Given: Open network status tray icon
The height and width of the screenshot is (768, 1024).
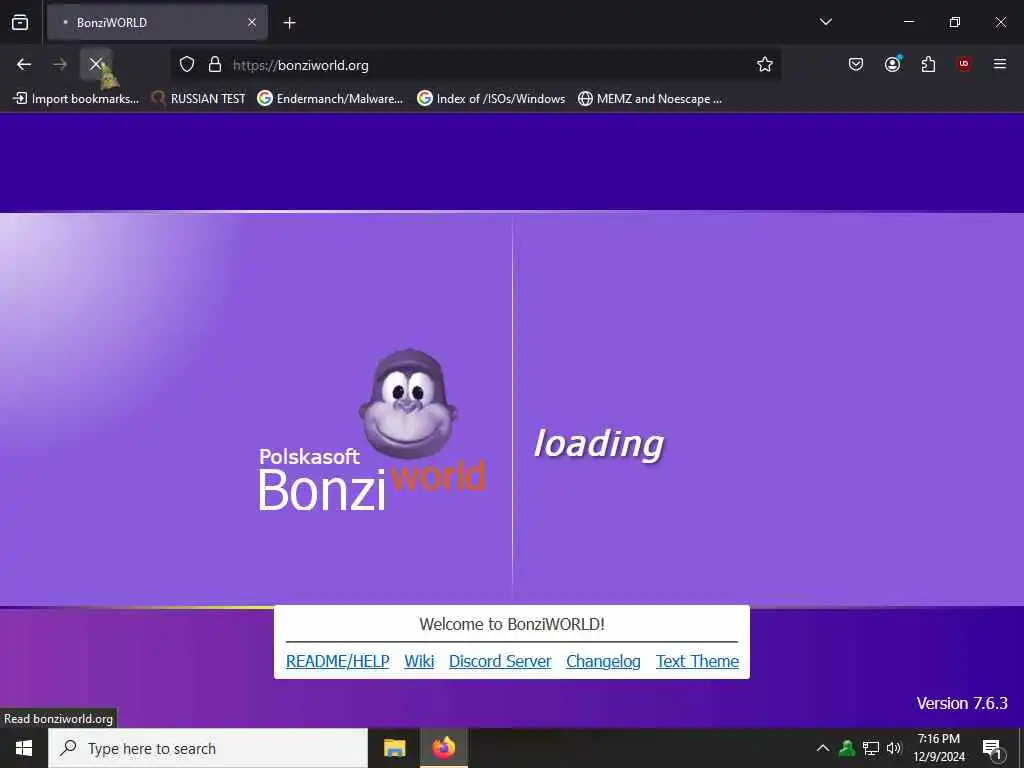Looking at the screenshot, I should [871, 748].
